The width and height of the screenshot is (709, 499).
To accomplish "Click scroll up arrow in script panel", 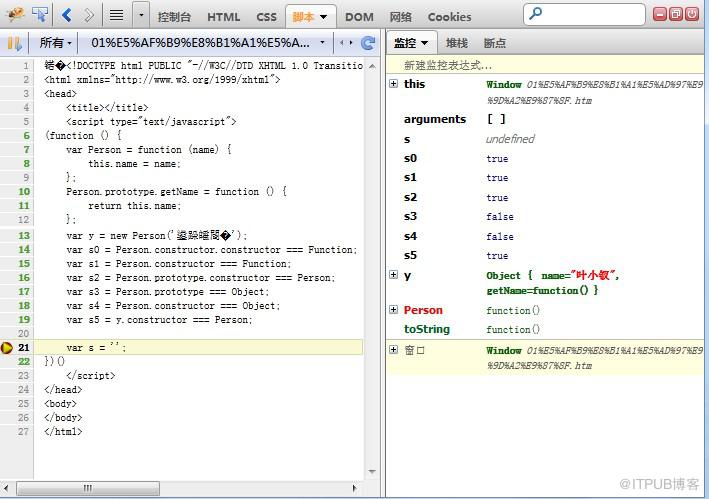I will tap(372, 66).
